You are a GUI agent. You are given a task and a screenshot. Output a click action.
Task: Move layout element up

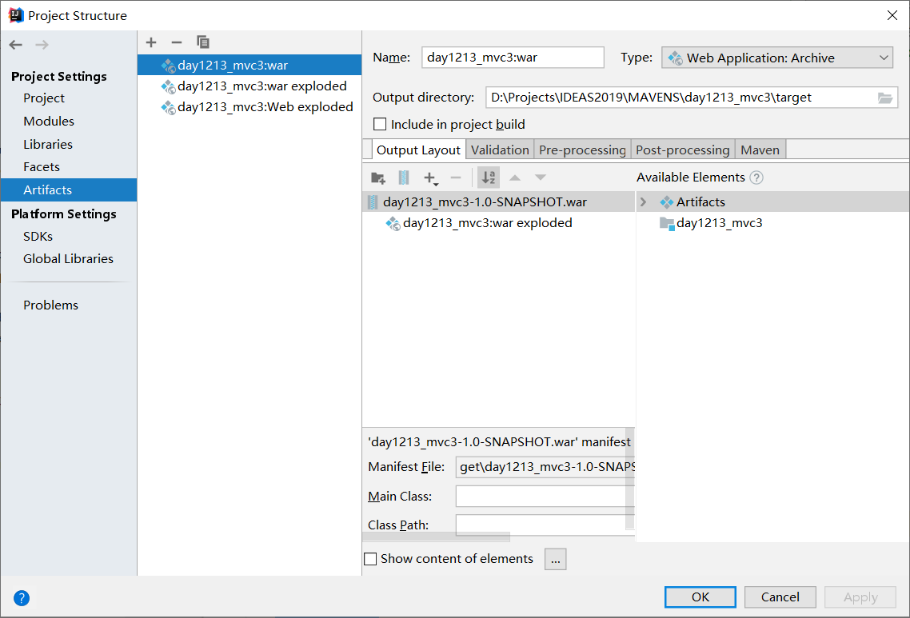click(515, 178)
